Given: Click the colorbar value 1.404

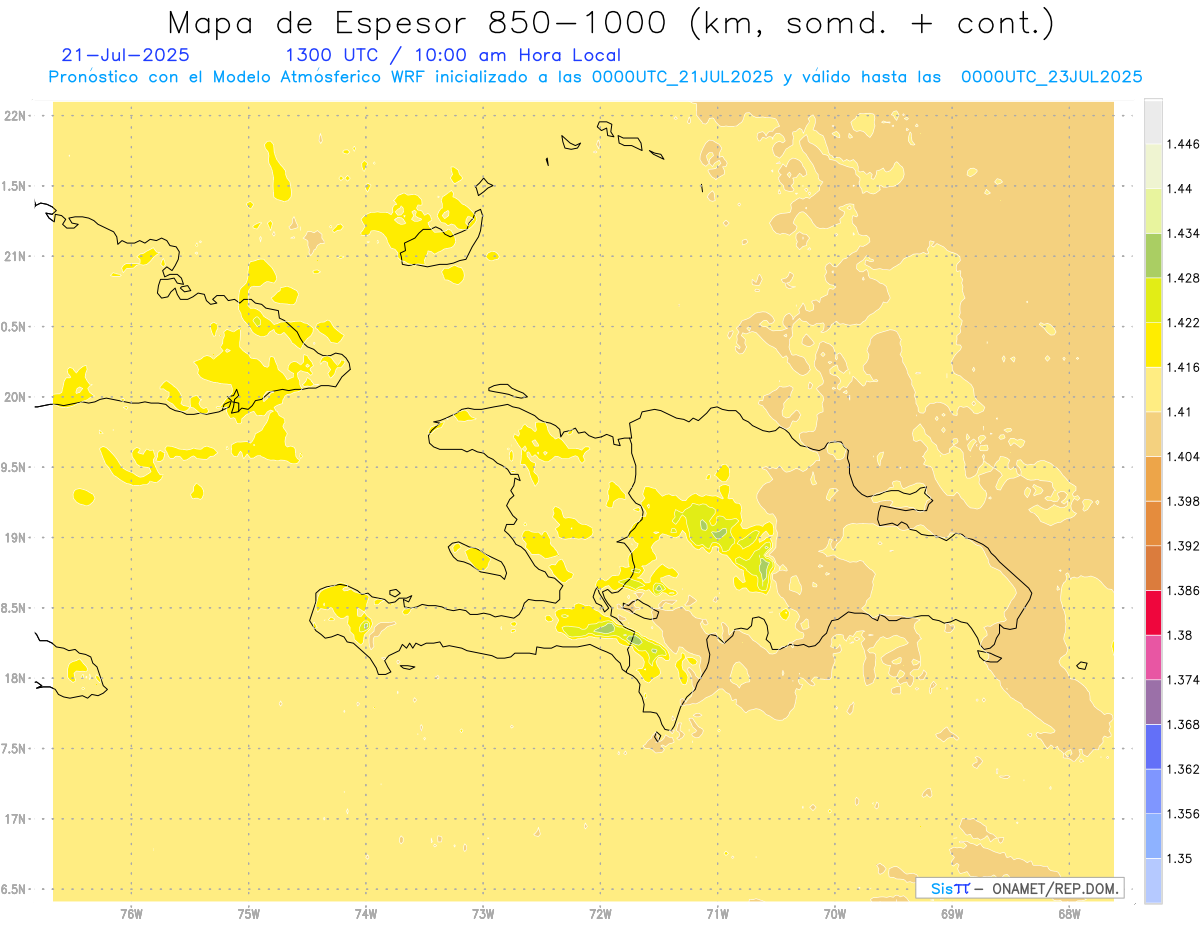Looking at the screenshot, I should [1183, 456].
